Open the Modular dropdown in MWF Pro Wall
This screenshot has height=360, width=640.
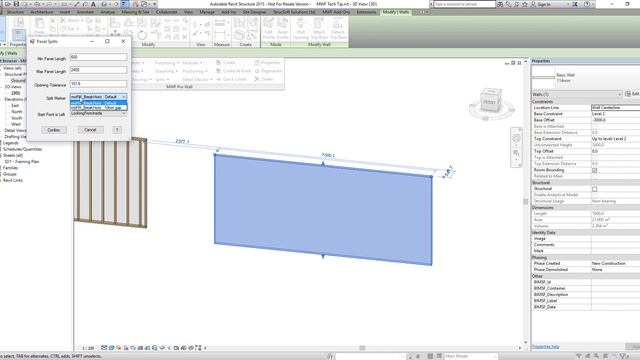tap(192, 63)
